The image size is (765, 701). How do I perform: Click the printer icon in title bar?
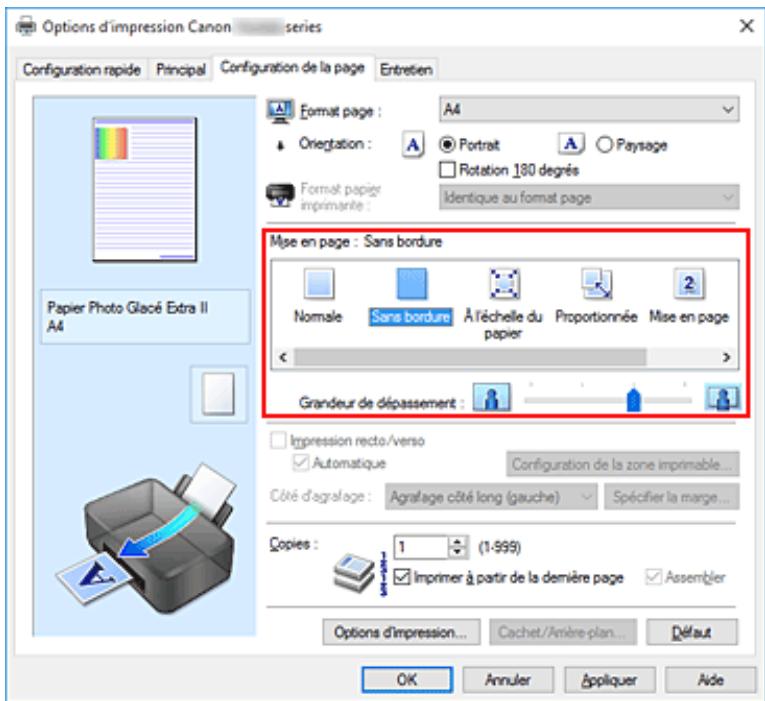26,26
